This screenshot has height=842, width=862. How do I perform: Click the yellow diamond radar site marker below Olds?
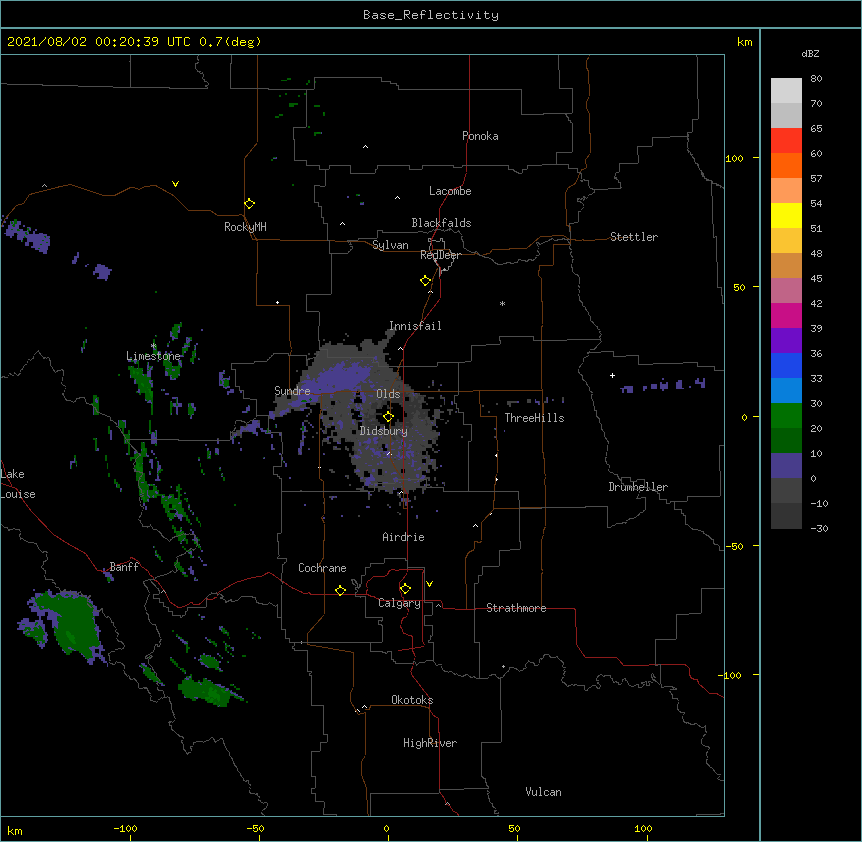pos(388,417)
